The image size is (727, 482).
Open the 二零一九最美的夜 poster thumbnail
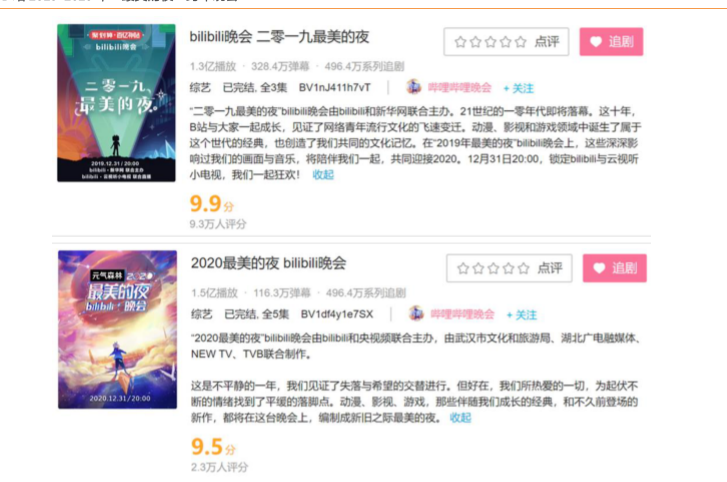[x=116, y=103]
